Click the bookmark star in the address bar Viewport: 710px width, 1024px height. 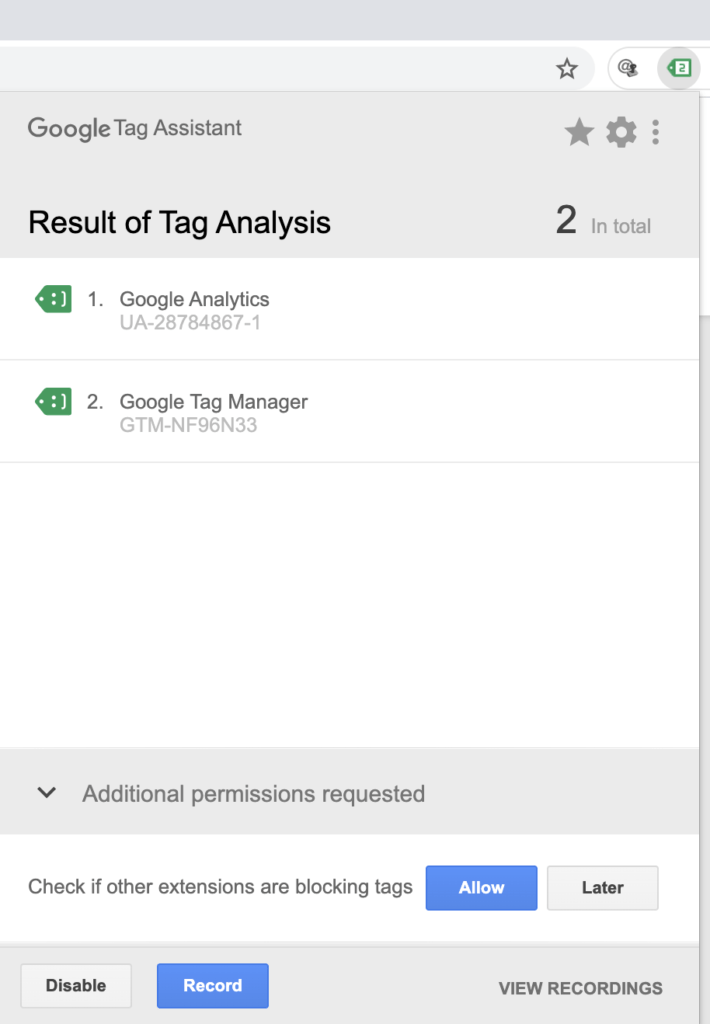(567, 69)
